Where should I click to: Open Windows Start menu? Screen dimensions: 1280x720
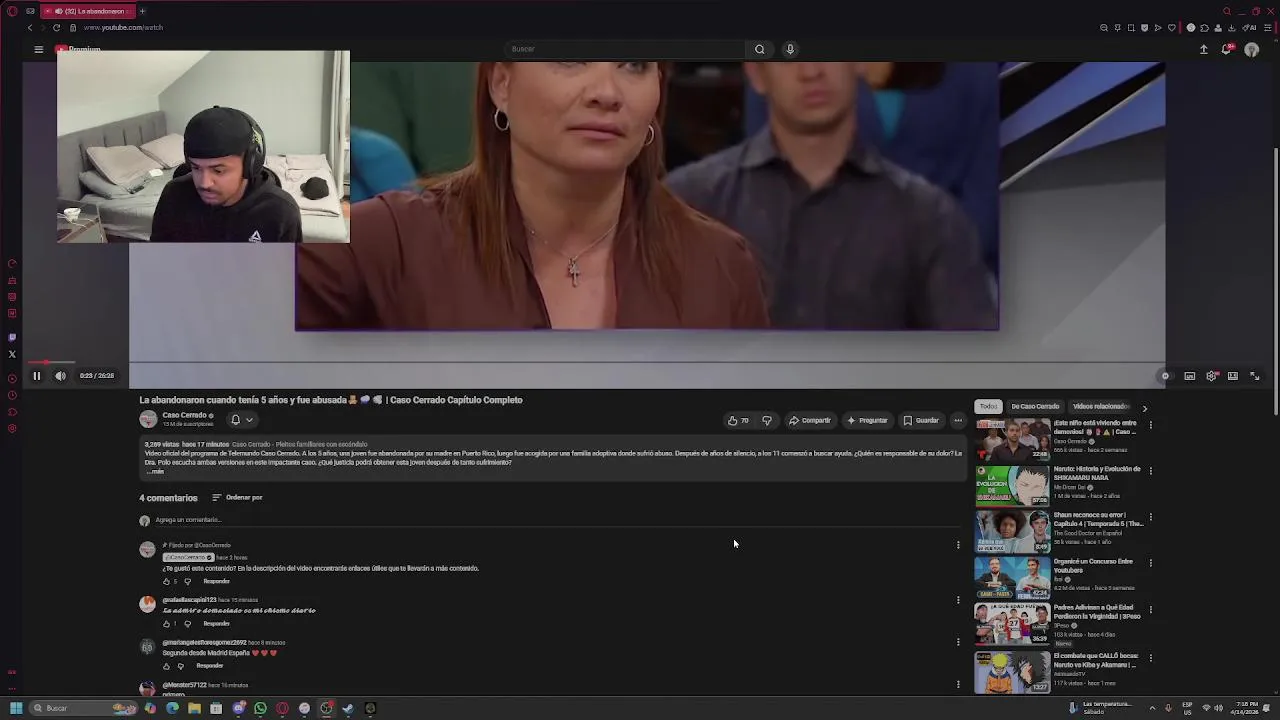pos(16,708)
